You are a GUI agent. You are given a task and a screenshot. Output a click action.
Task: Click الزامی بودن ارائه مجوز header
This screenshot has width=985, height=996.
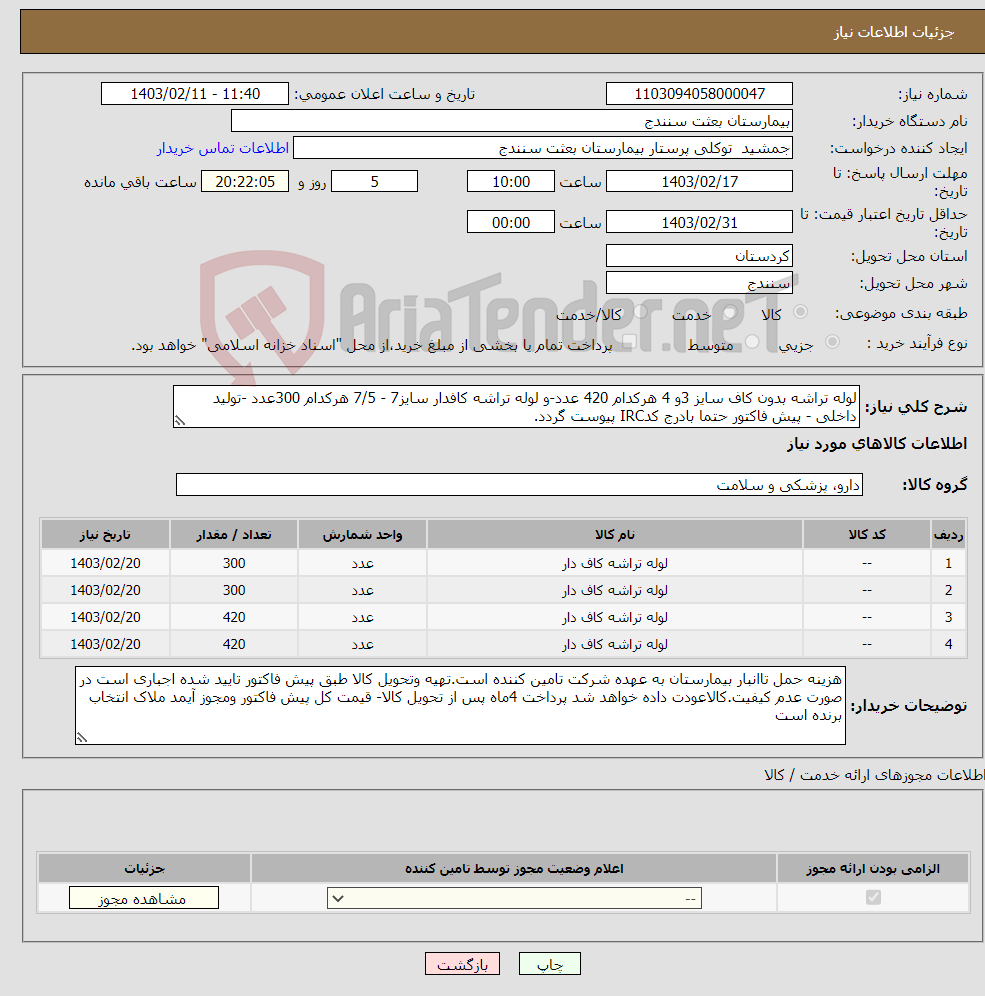[x=873, y=868]
